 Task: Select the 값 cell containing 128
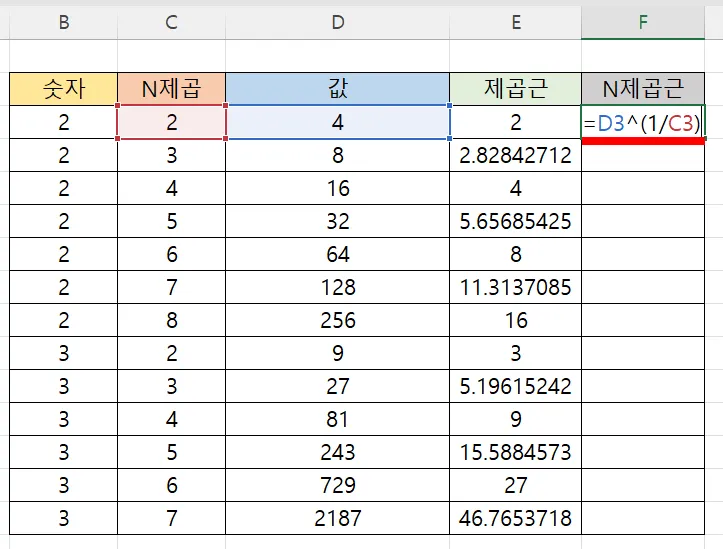click(338, 287)
